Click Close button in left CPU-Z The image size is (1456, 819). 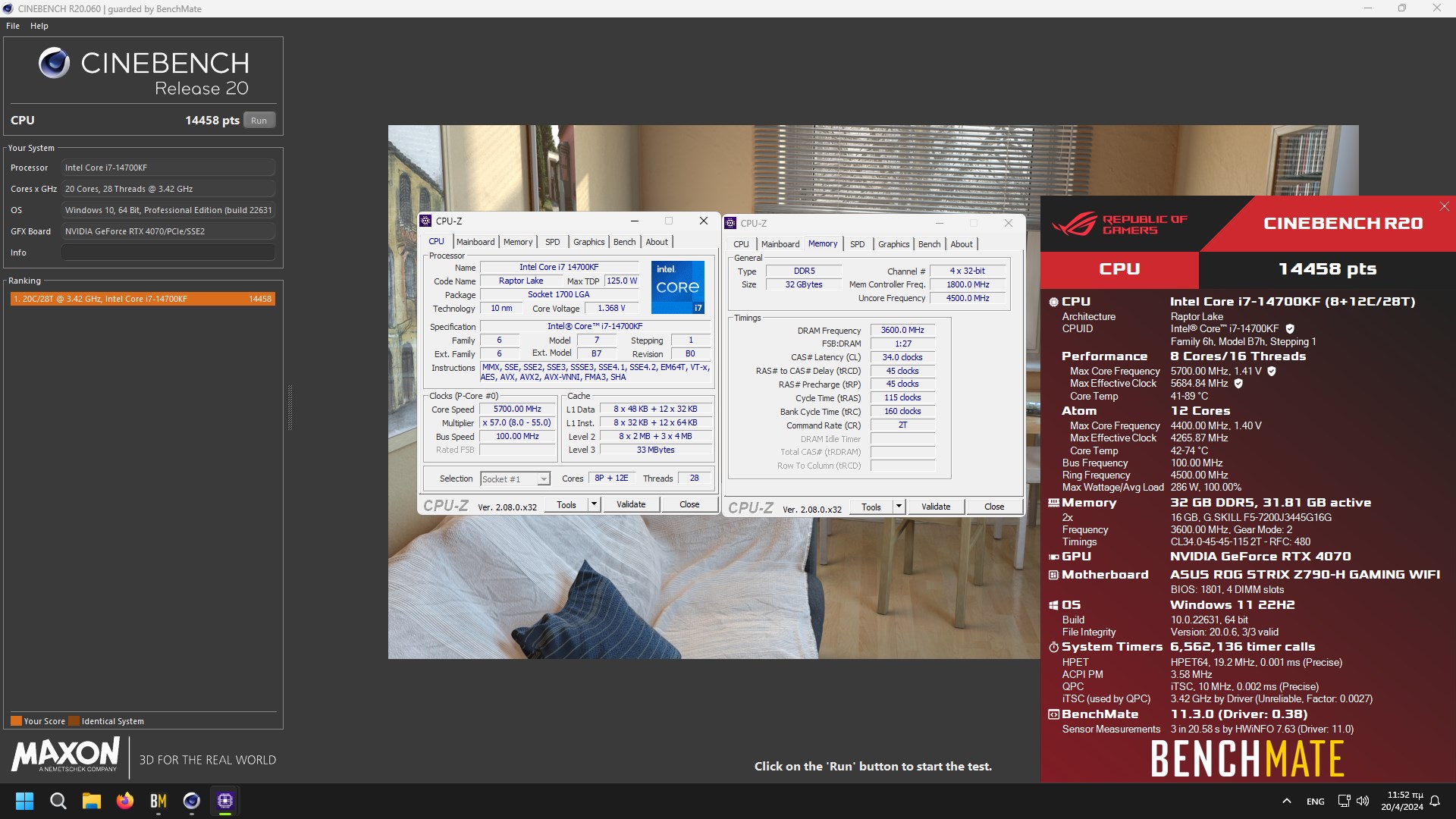(689, 504)
